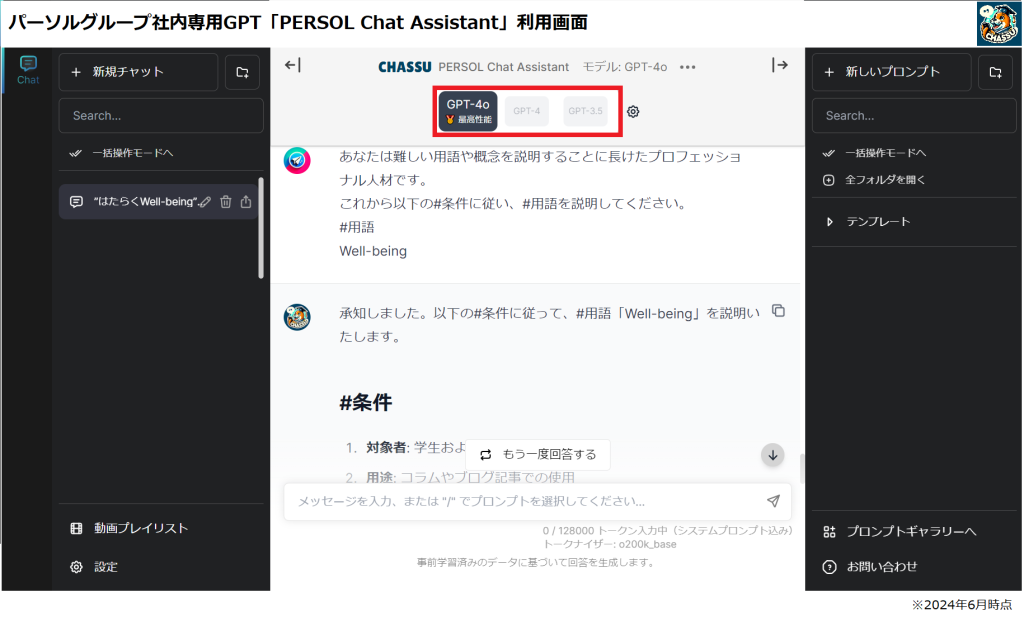Switch to 一括操作モードへ in right sidebar
This screenshot has width=1024, height=621.
[x=874, y=153]
